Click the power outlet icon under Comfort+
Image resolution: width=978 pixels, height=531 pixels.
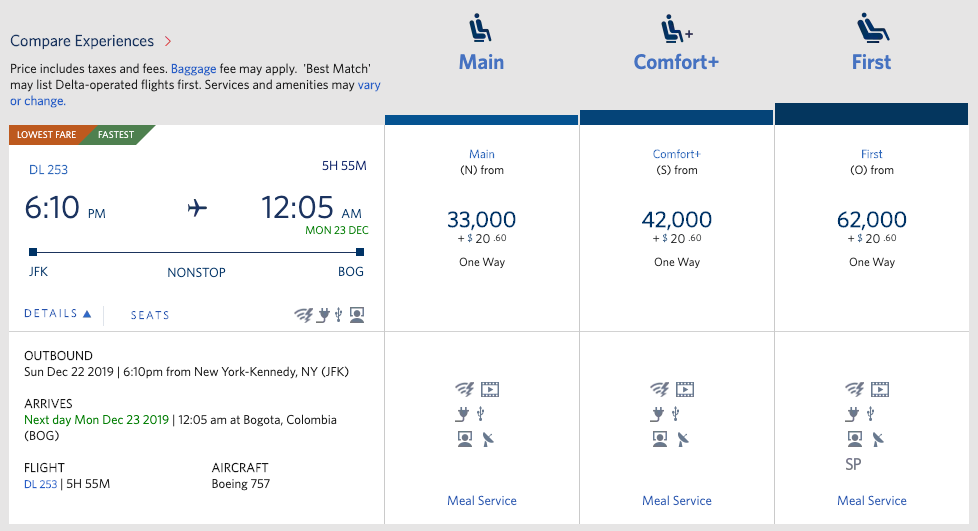pyautogui.click(x=658, y=413)
